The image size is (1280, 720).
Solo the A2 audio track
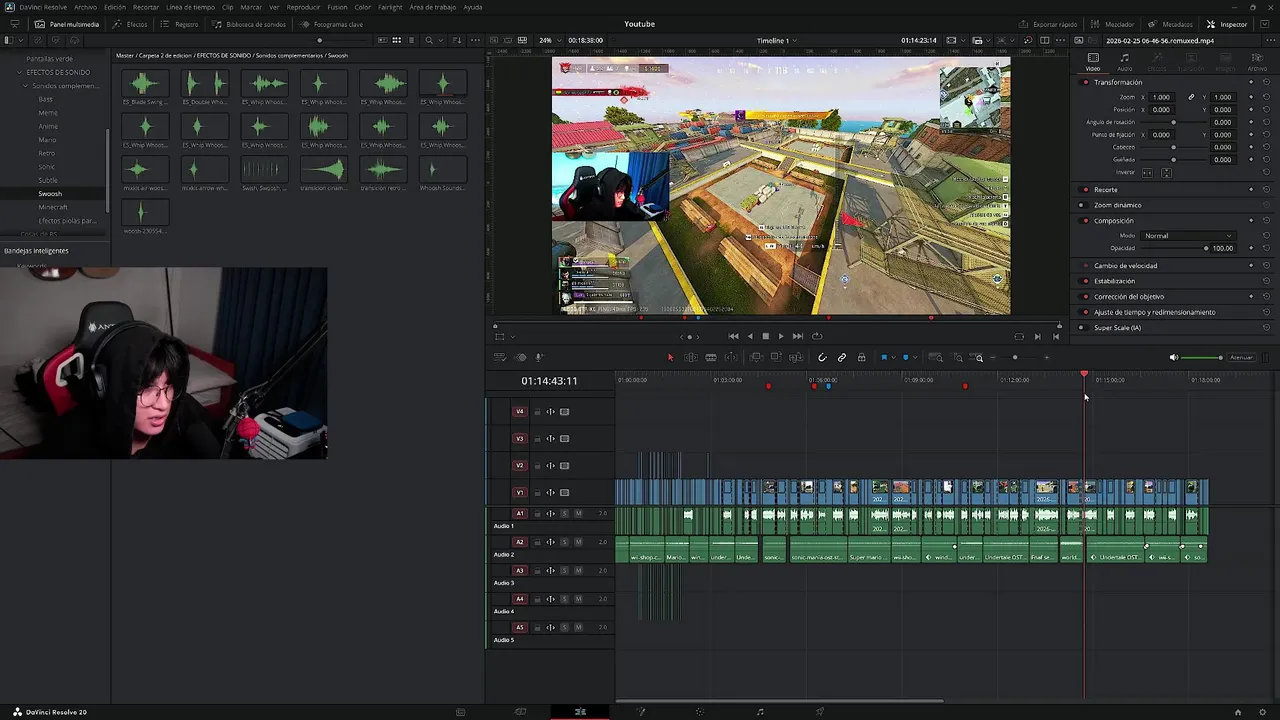point(564,542)
